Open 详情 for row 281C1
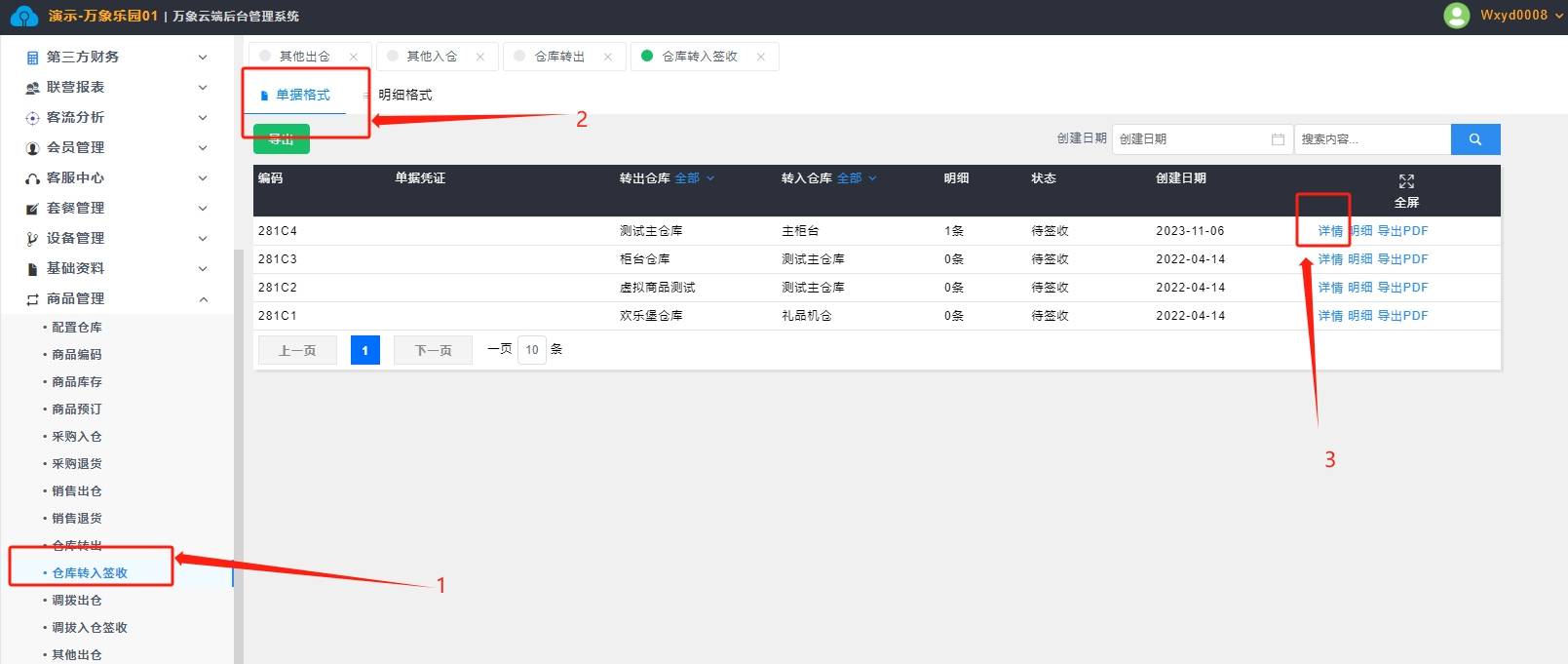 tap(1330, 316)
